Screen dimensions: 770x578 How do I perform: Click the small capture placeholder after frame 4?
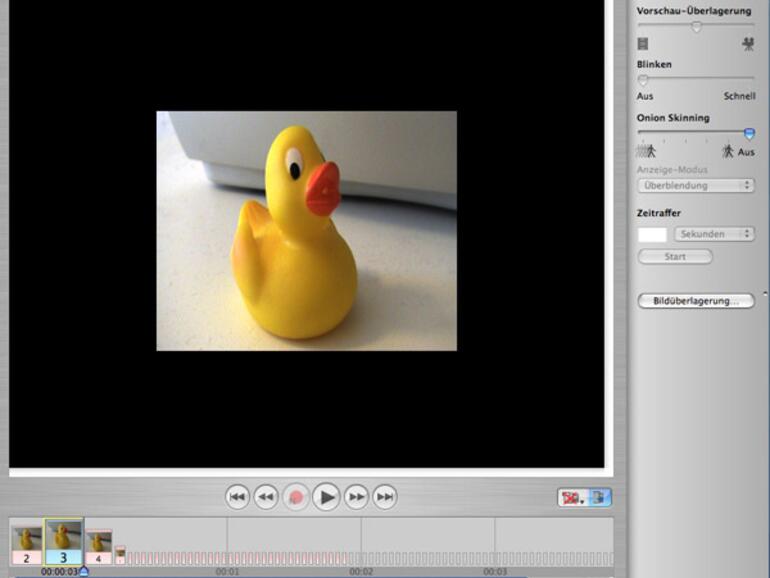(120, 555)
